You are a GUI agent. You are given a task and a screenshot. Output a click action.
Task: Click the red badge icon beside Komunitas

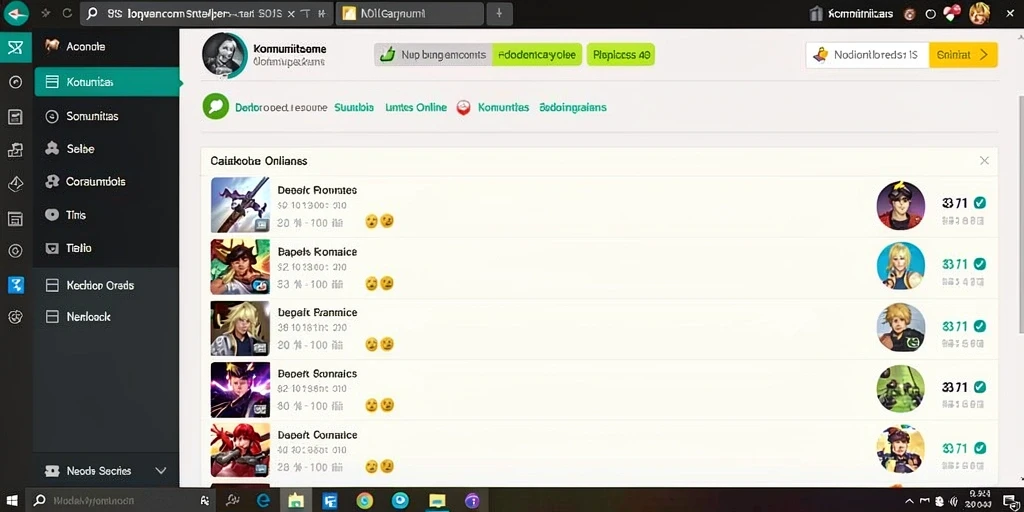pyautogui.click(x=463, y=108)
